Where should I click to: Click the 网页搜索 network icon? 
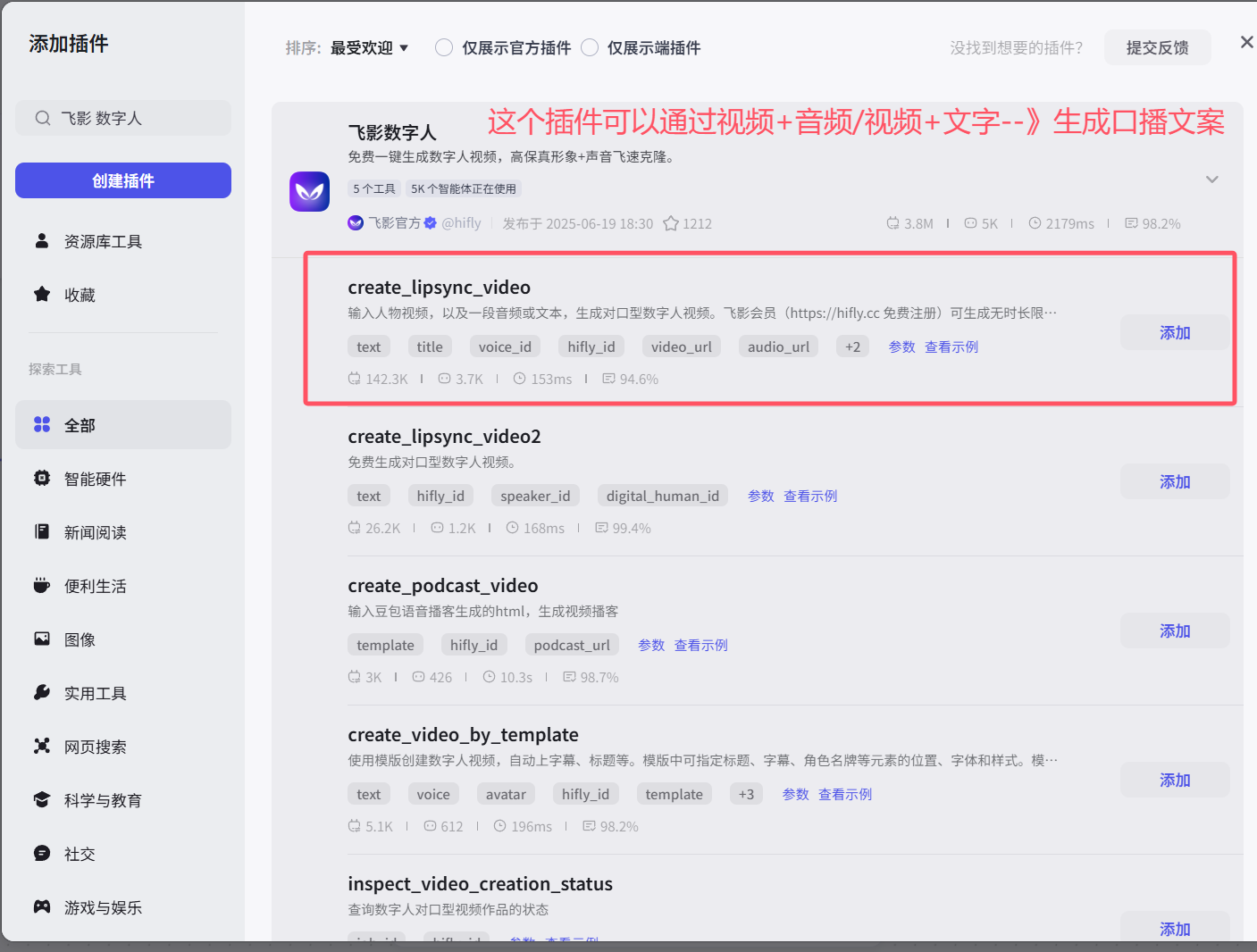(42, 746)
